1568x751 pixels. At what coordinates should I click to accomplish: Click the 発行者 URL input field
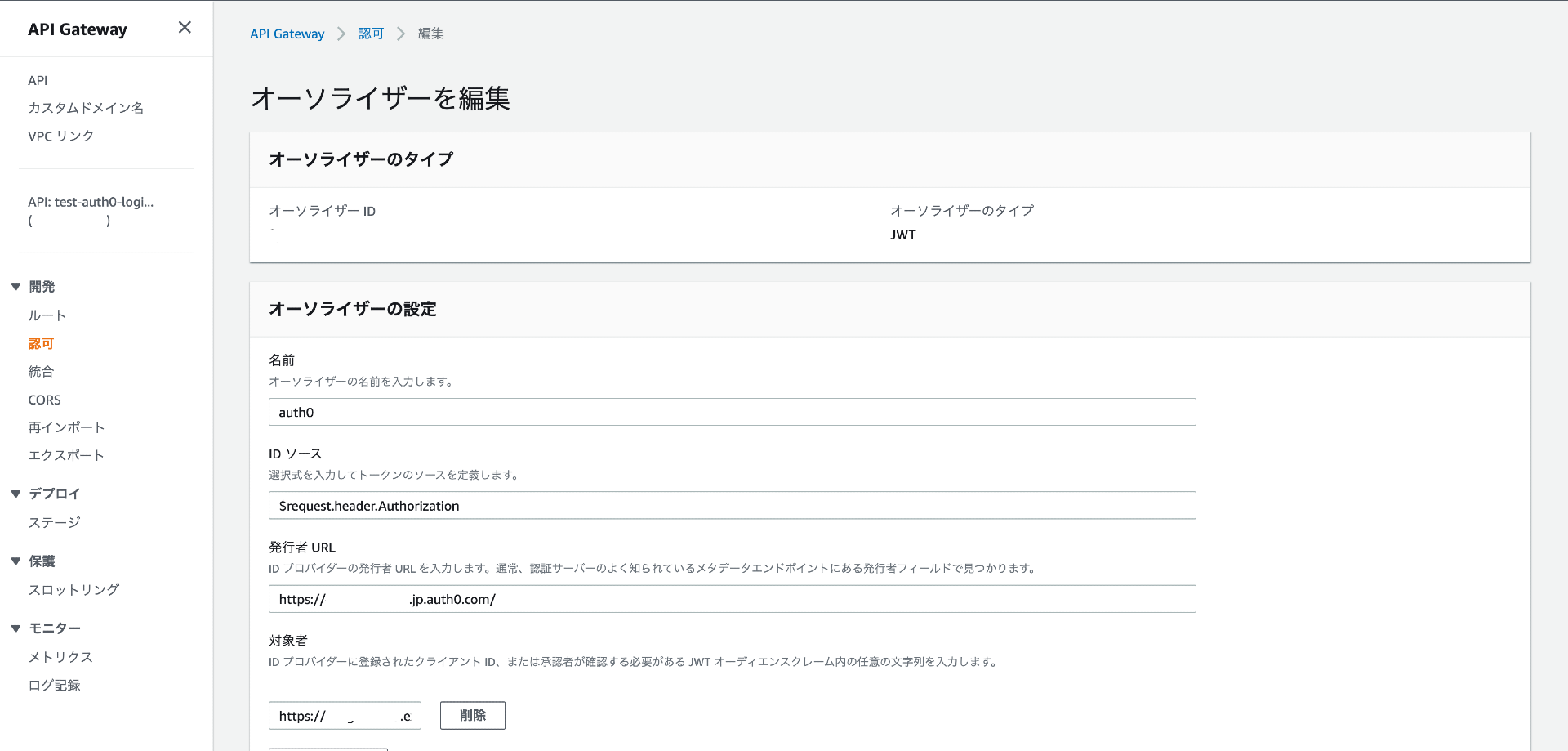pyautogui.click(x=732, y=599)
